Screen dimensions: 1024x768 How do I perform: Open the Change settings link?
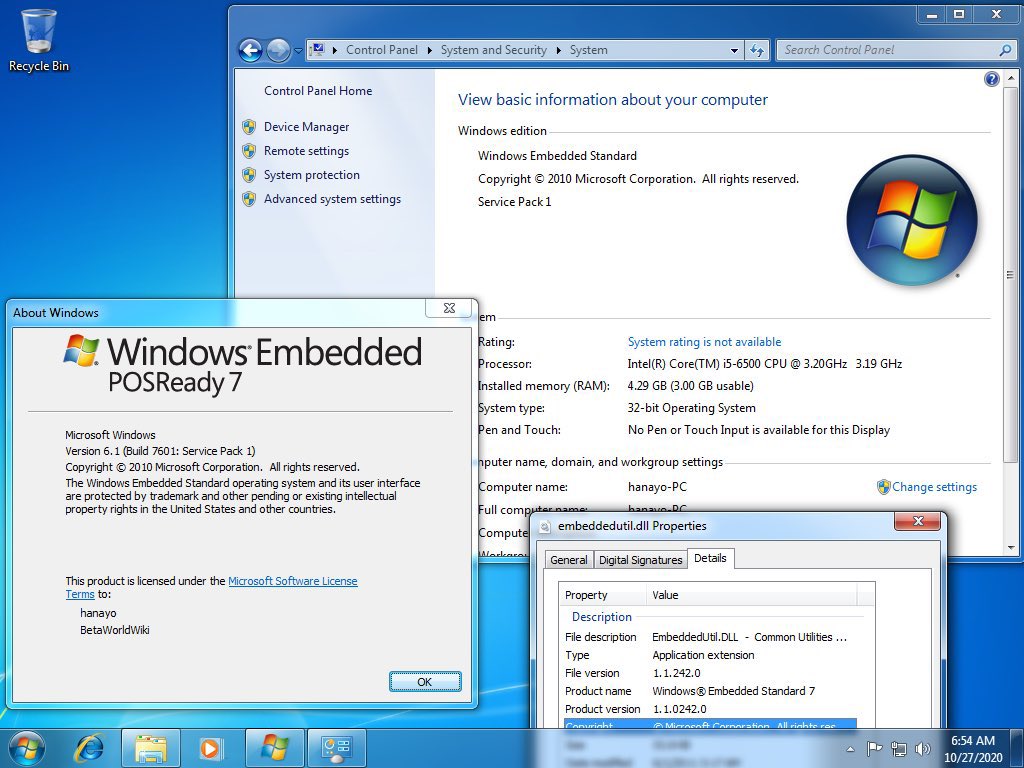tap(935, 487)
